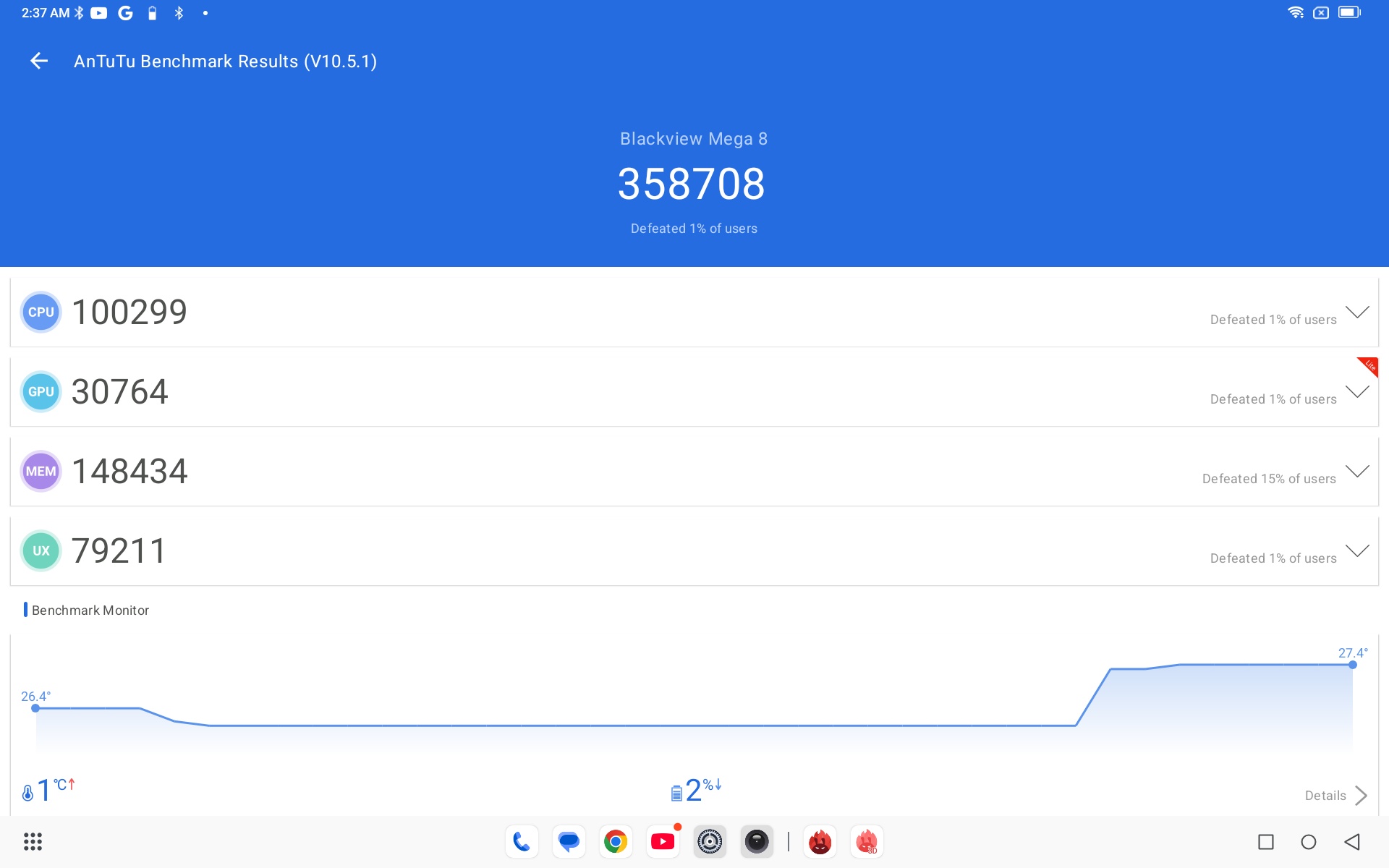The height and width of the screenshot is (868, 1389).
Task: Click the GPU score 30764
Action: 120,392
